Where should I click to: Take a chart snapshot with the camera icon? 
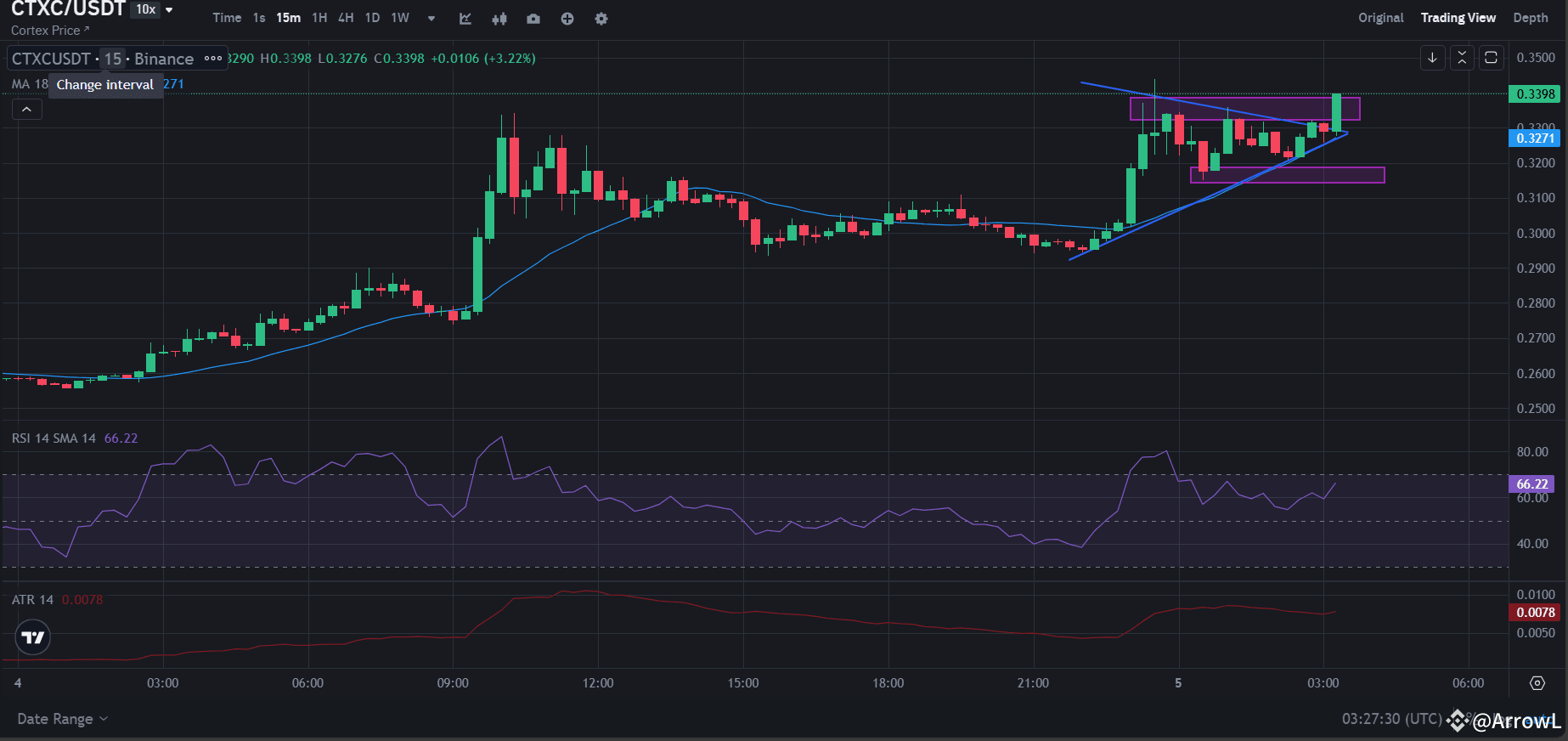coord(533,19)
